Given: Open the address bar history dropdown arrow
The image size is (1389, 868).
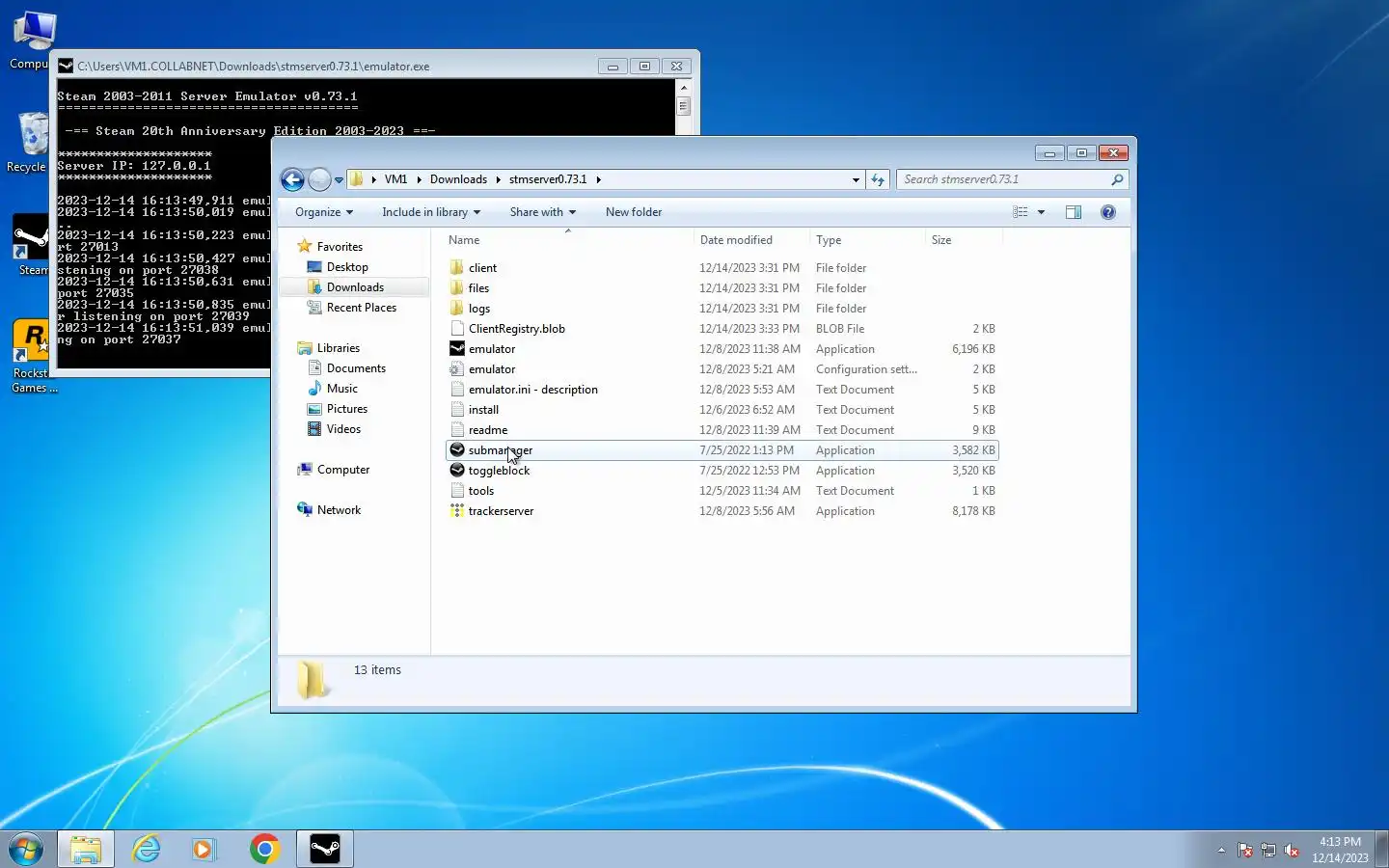Looking at the screenshot, I should (x=856, y=179).
